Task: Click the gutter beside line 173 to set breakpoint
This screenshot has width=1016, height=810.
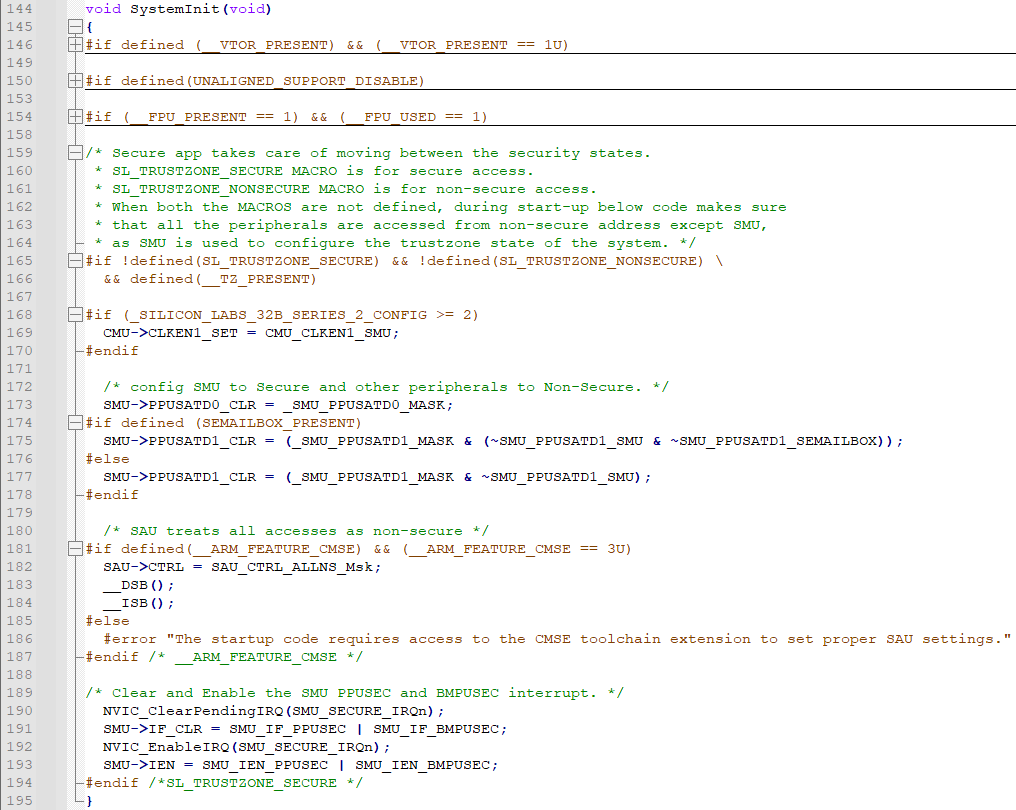Action: [50, 405]
